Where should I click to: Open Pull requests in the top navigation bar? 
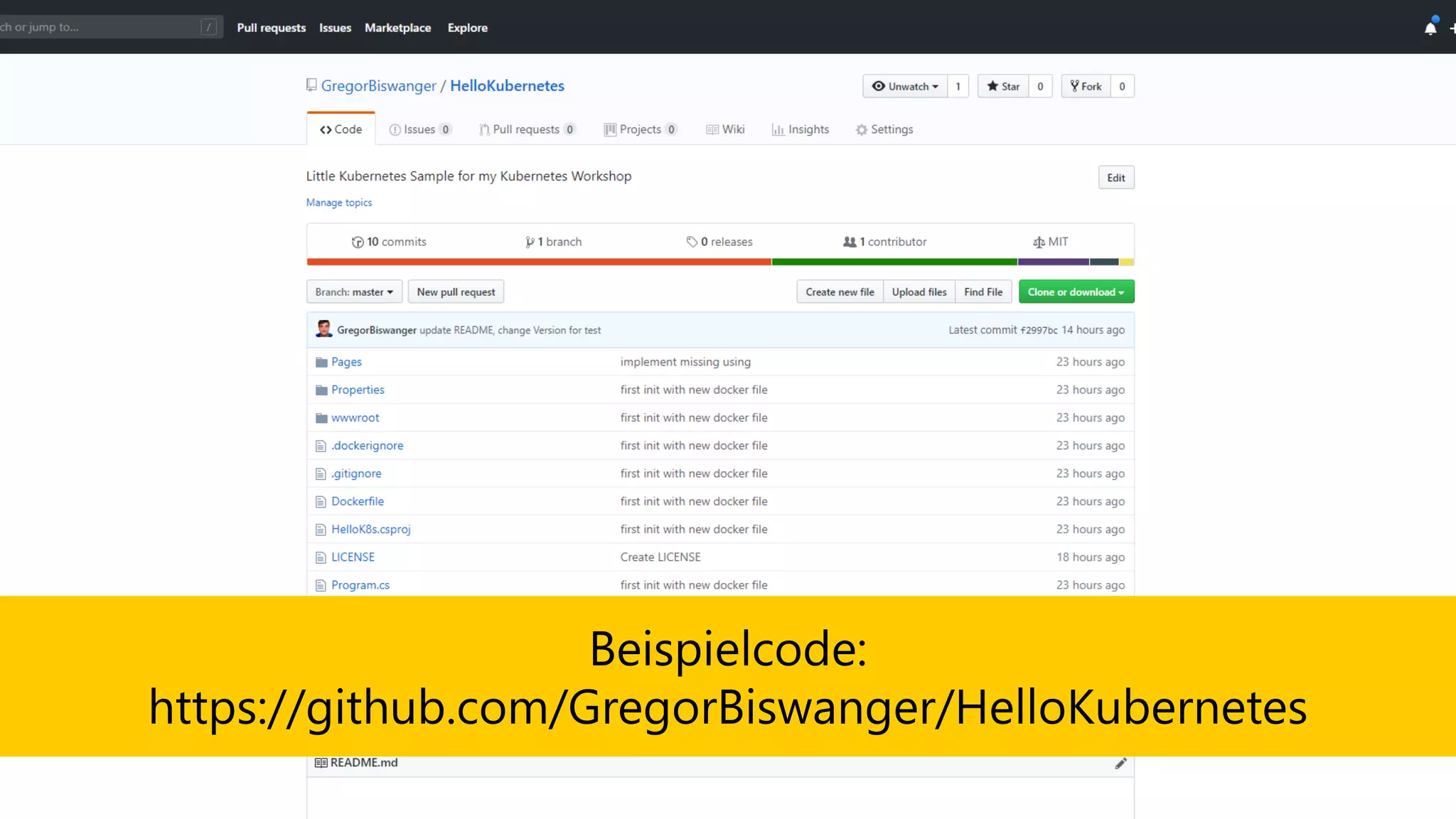click(x=271, y=28)
